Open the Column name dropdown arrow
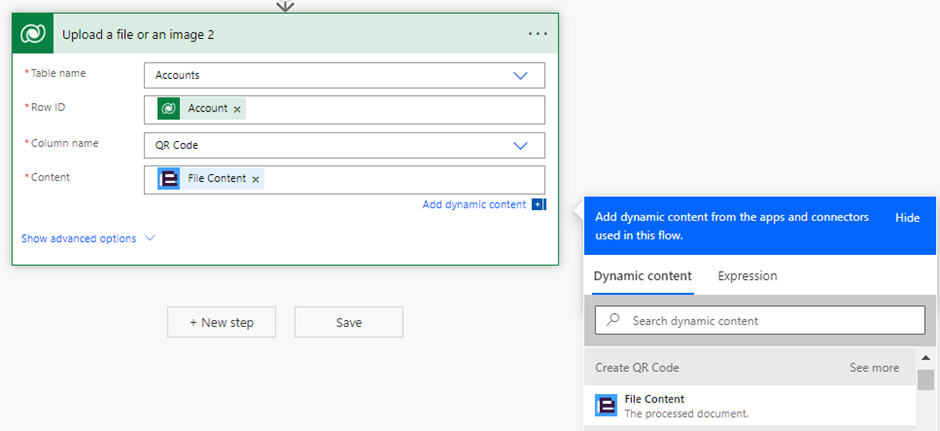Screen dimensions: 940x431 tap(520, 145)
